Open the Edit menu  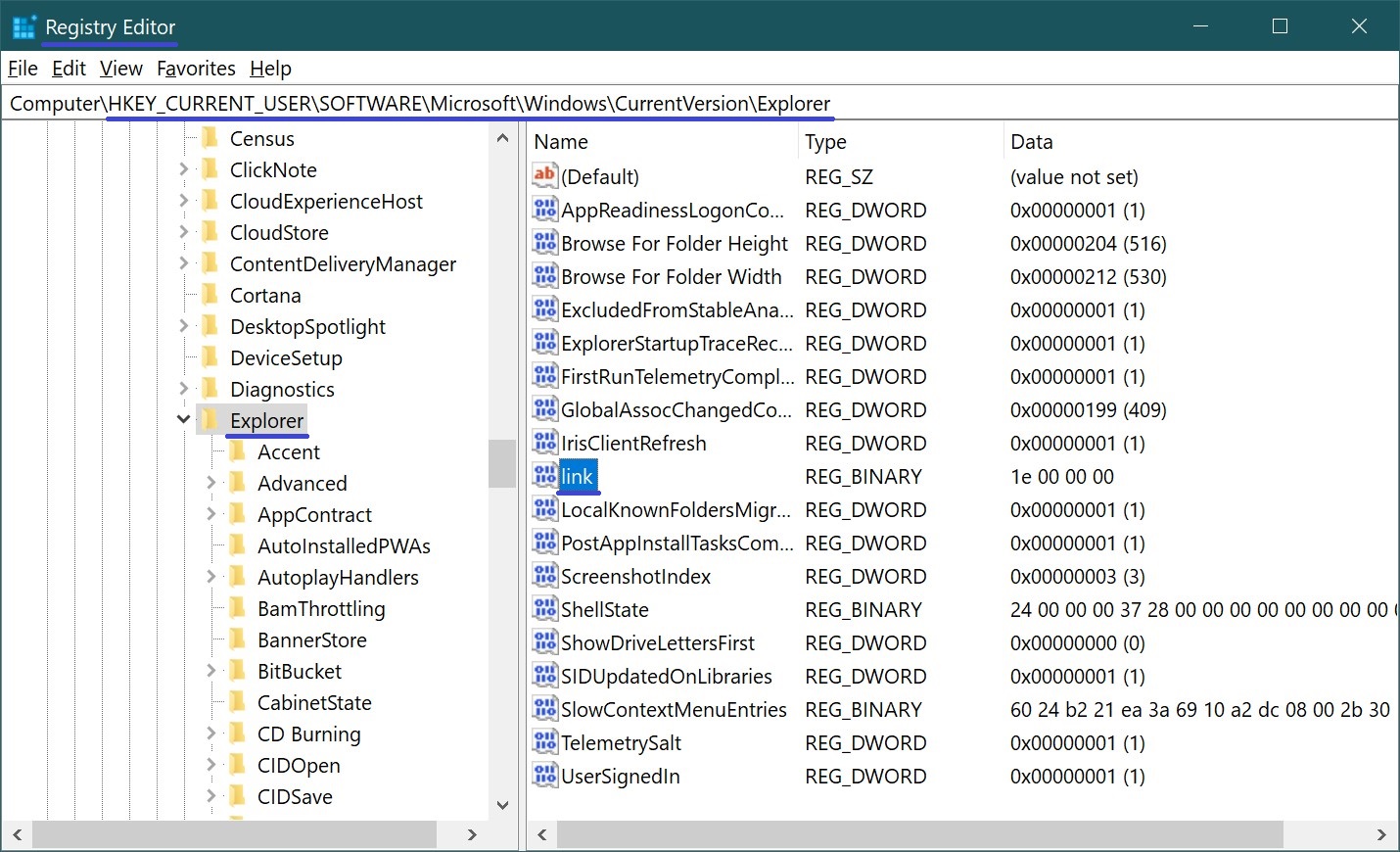click(69, 69)
